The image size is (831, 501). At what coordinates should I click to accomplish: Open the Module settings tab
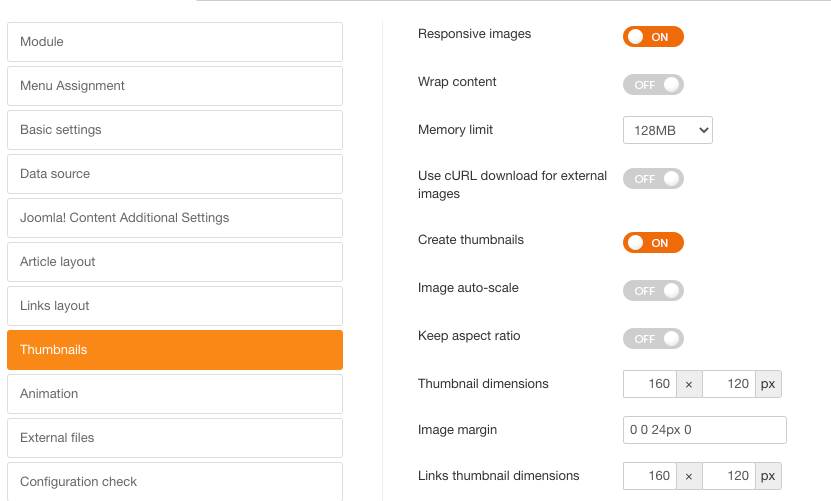click(175, 42)
